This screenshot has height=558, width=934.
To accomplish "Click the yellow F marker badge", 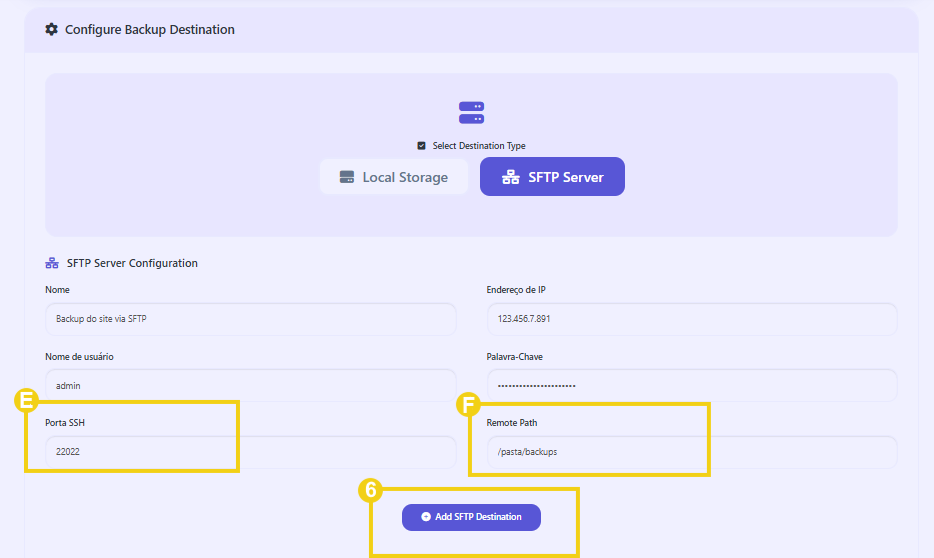I will click(x=467, y=404).
